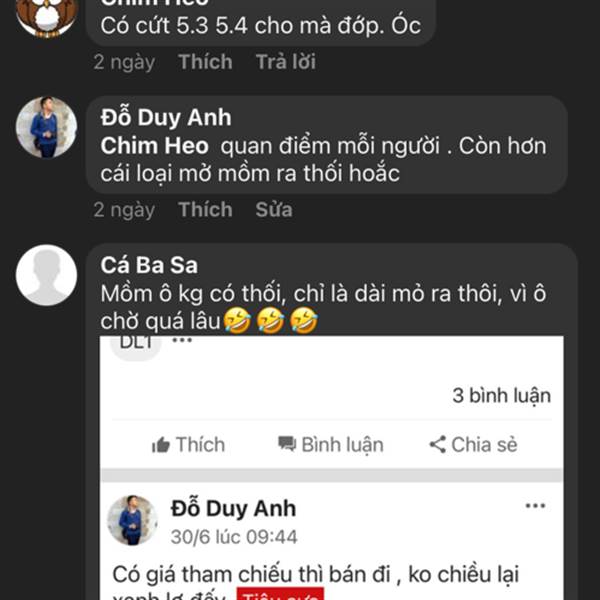Open Đỗ Duy Anh's name on embedded post
This screenshot has width=600, height=600.
click(x=233, y=509)
